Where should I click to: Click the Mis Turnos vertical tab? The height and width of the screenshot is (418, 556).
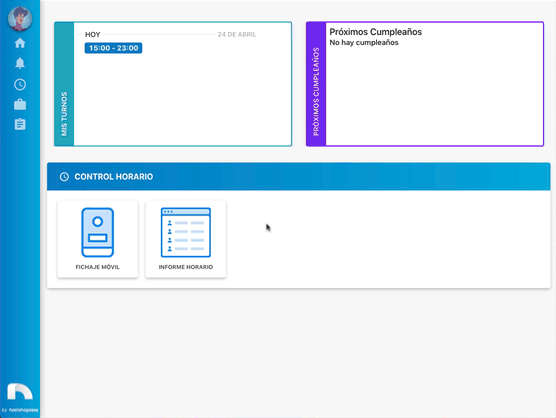coord(64,84)
